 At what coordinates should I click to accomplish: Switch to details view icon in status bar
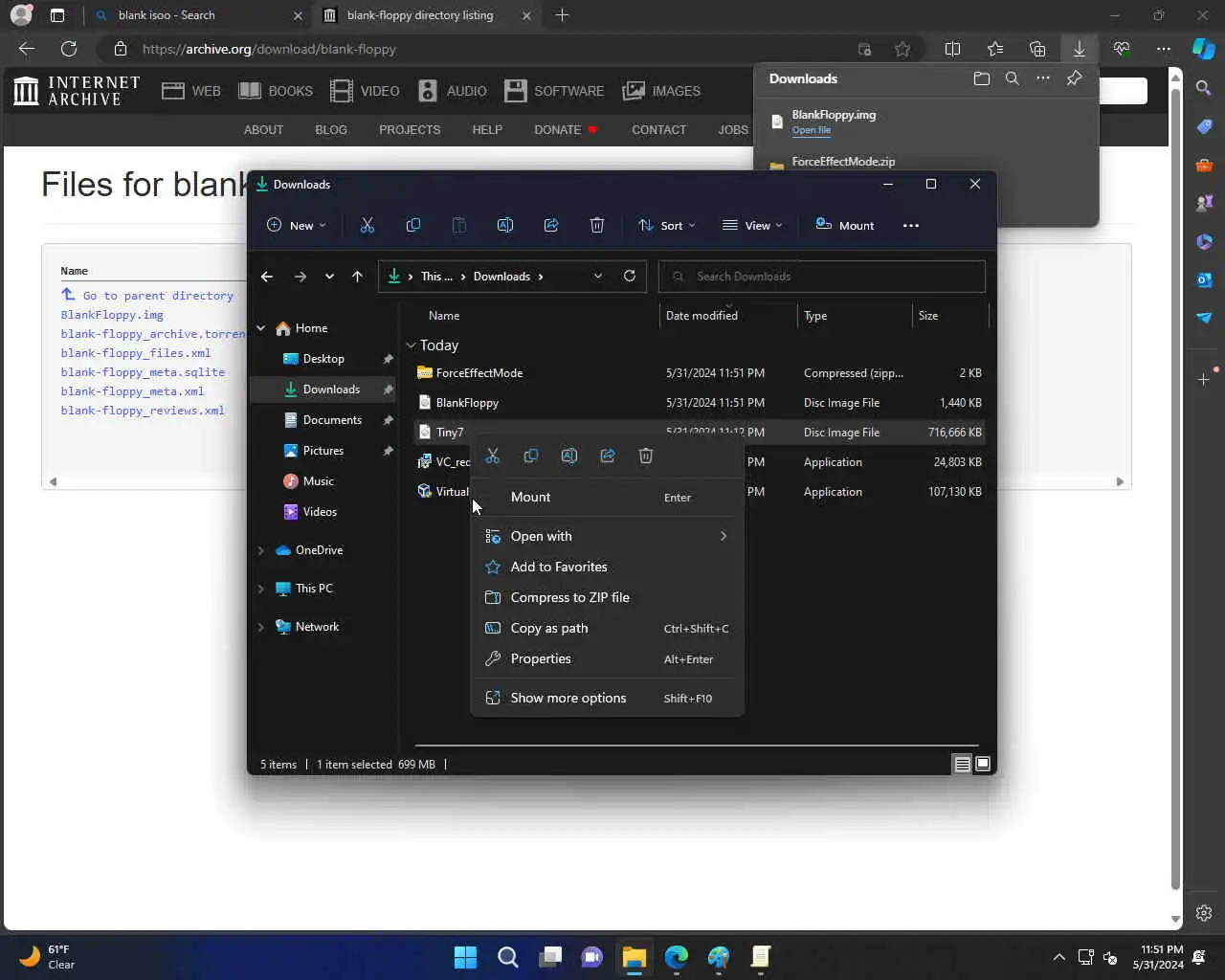click(963, 764)
